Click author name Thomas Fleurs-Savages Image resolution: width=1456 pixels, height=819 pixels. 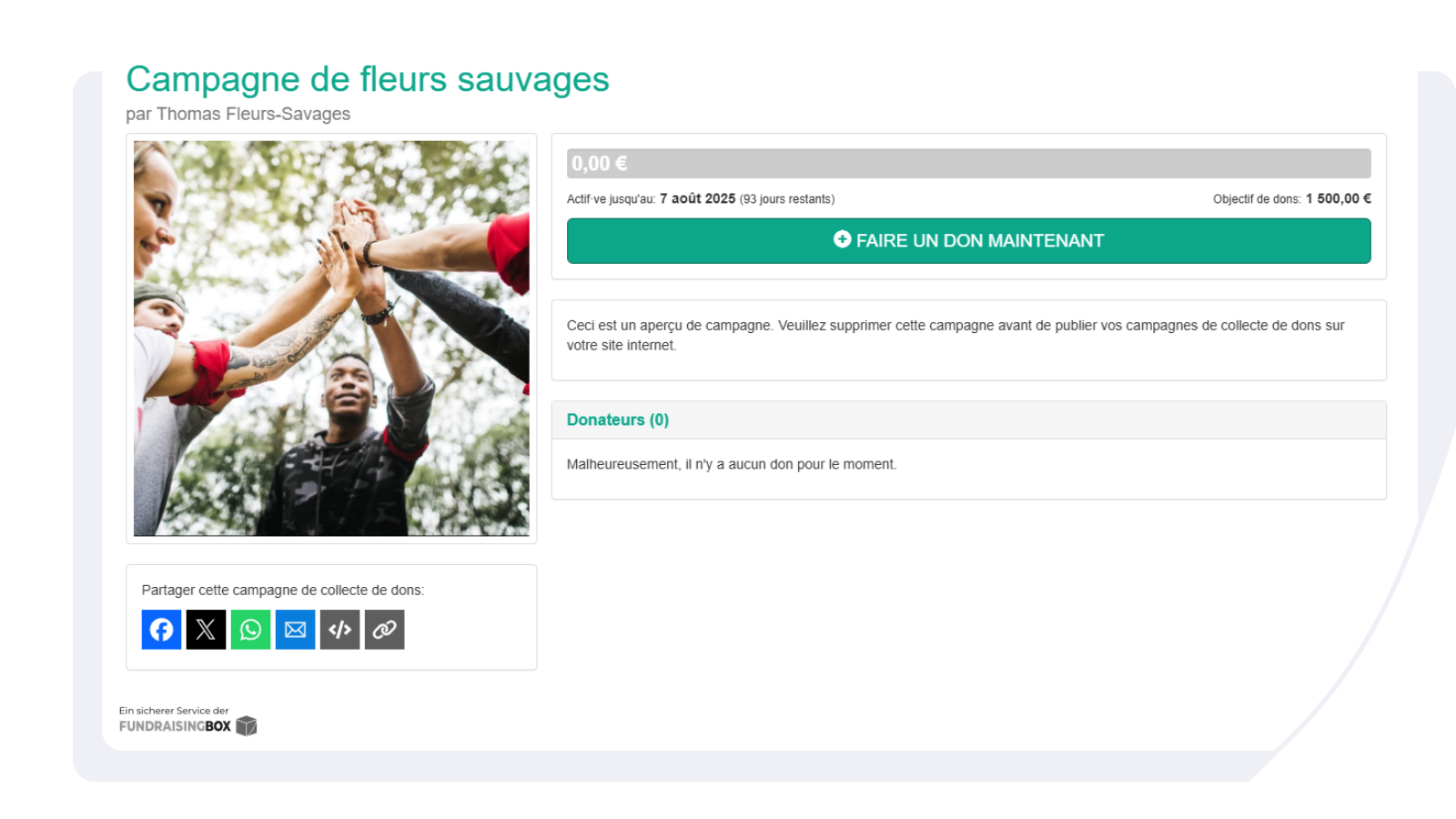253,114
